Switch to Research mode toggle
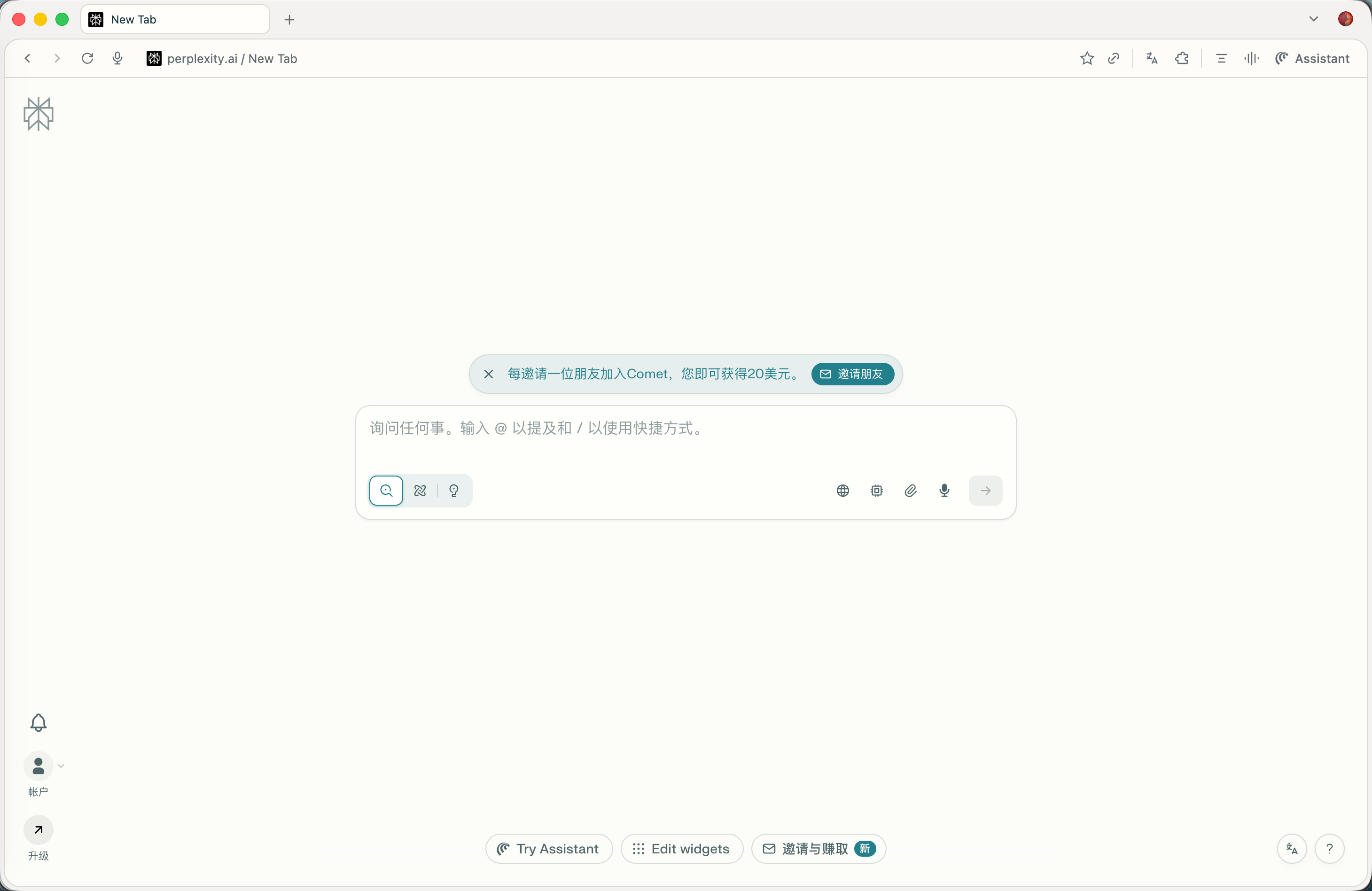The width and height of the screenshot is (1372, 891). [420, 491]
